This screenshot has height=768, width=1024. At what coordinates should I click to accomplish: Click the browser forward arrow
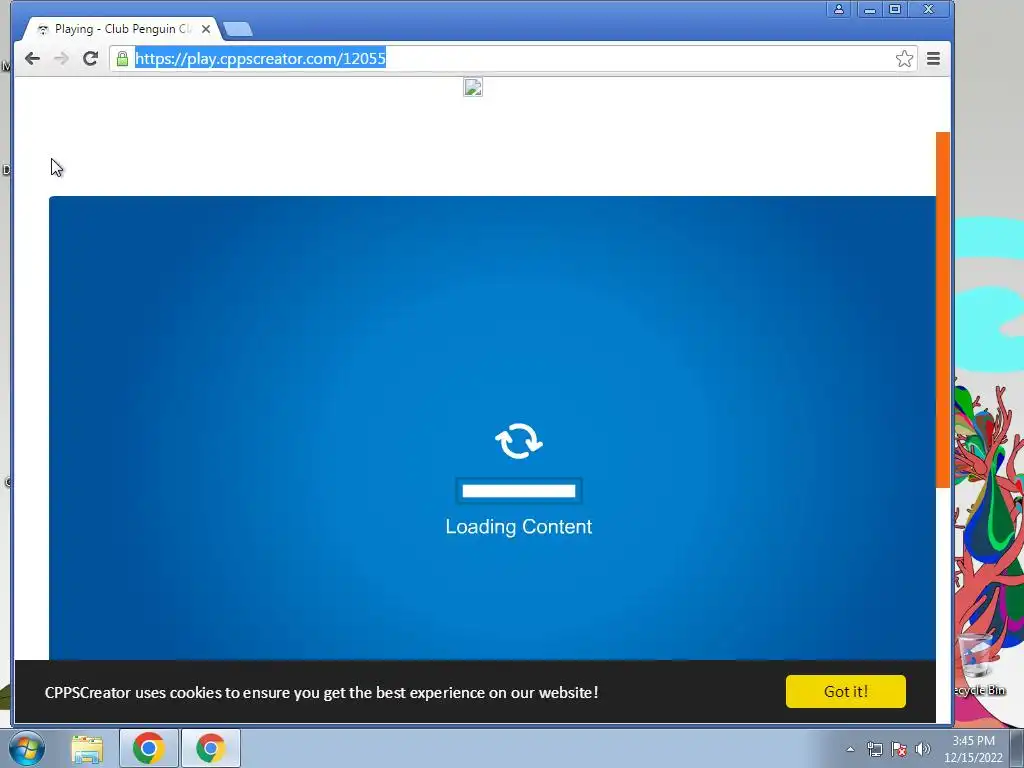61,59
